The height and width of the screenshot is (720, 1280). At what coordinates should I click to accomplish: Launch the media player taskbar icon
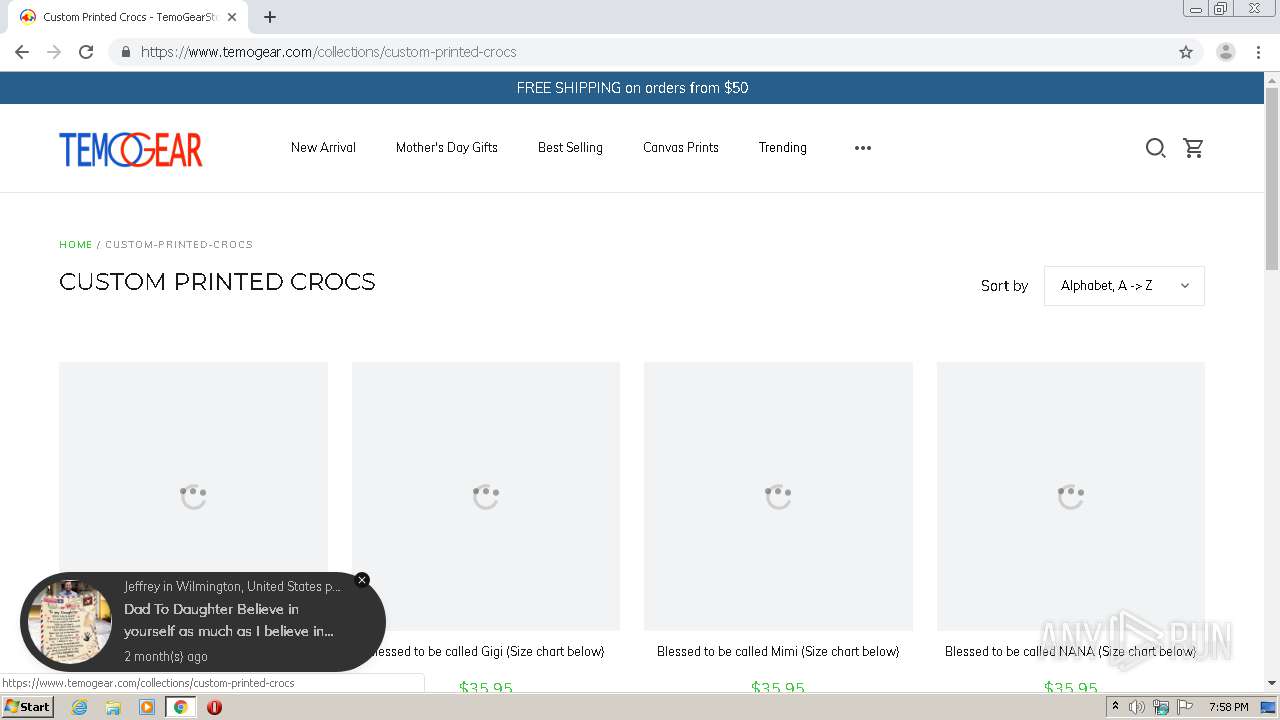click(147, 707)
